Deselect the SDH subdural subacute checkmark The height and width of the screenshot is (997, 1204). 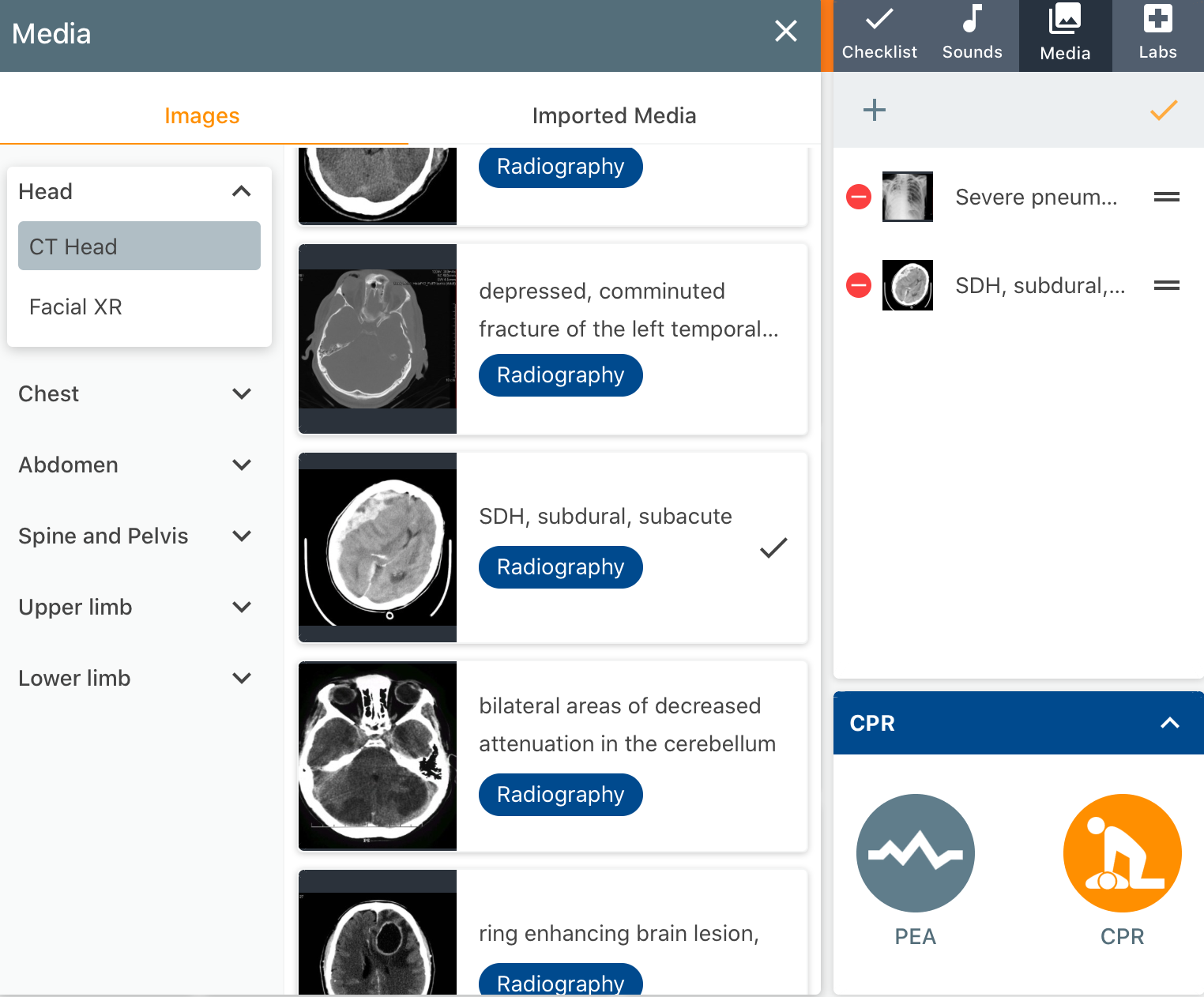773,547
